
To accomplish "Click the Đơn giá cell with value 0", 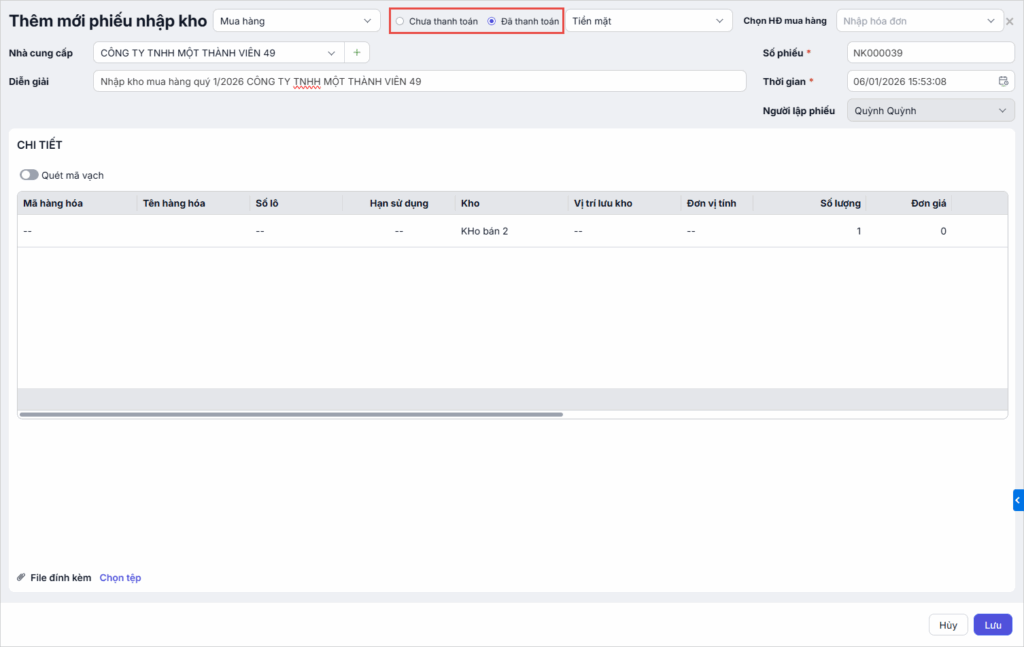I will 909,231.
